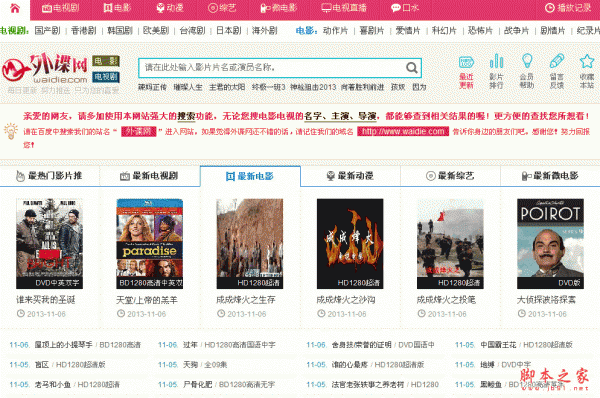
Task: Open 微电影 in top navigation bar
Action: click(x=279, y=8)
